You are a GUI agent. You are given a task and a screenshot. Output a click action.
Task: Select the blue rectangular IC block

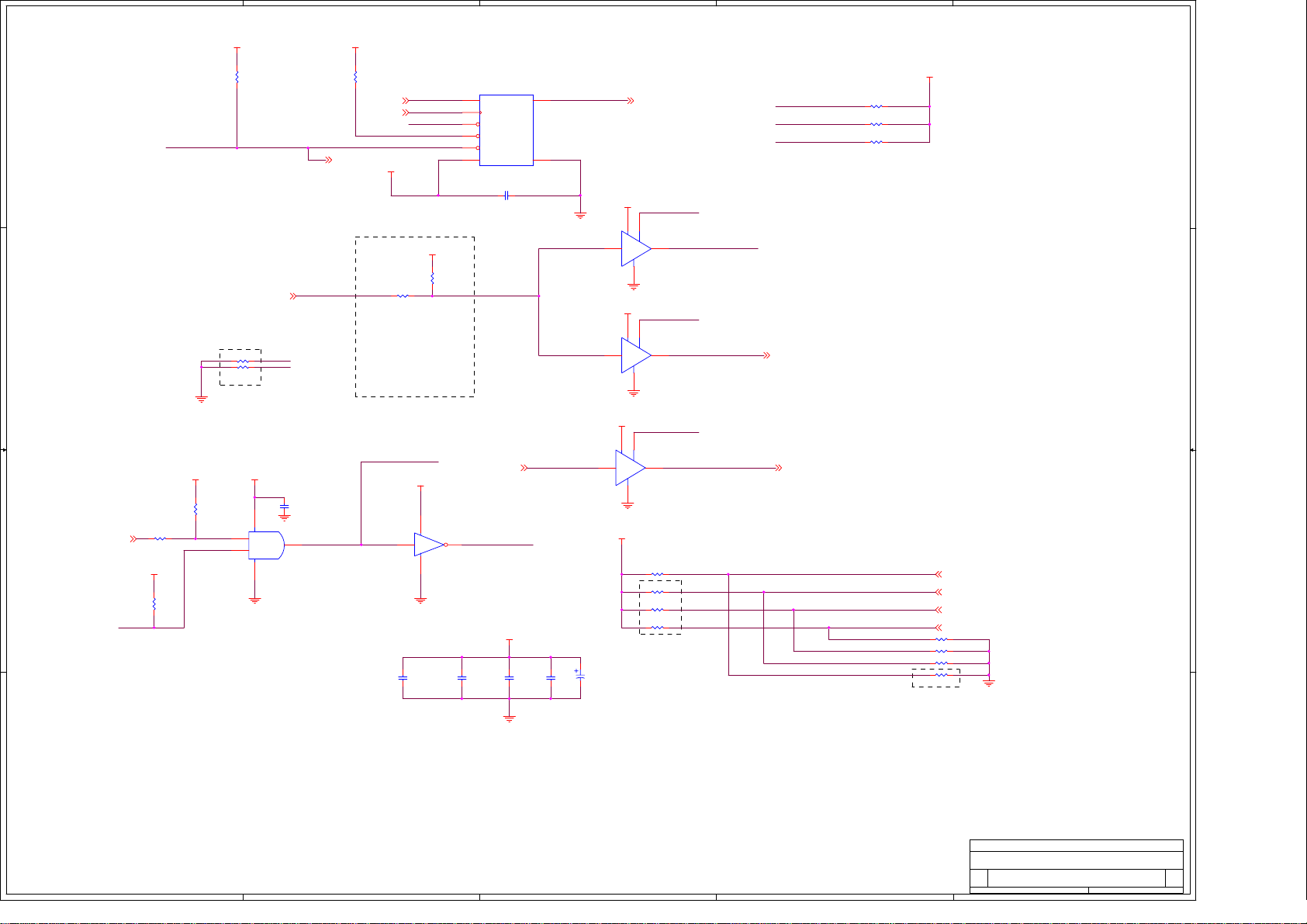507,130
